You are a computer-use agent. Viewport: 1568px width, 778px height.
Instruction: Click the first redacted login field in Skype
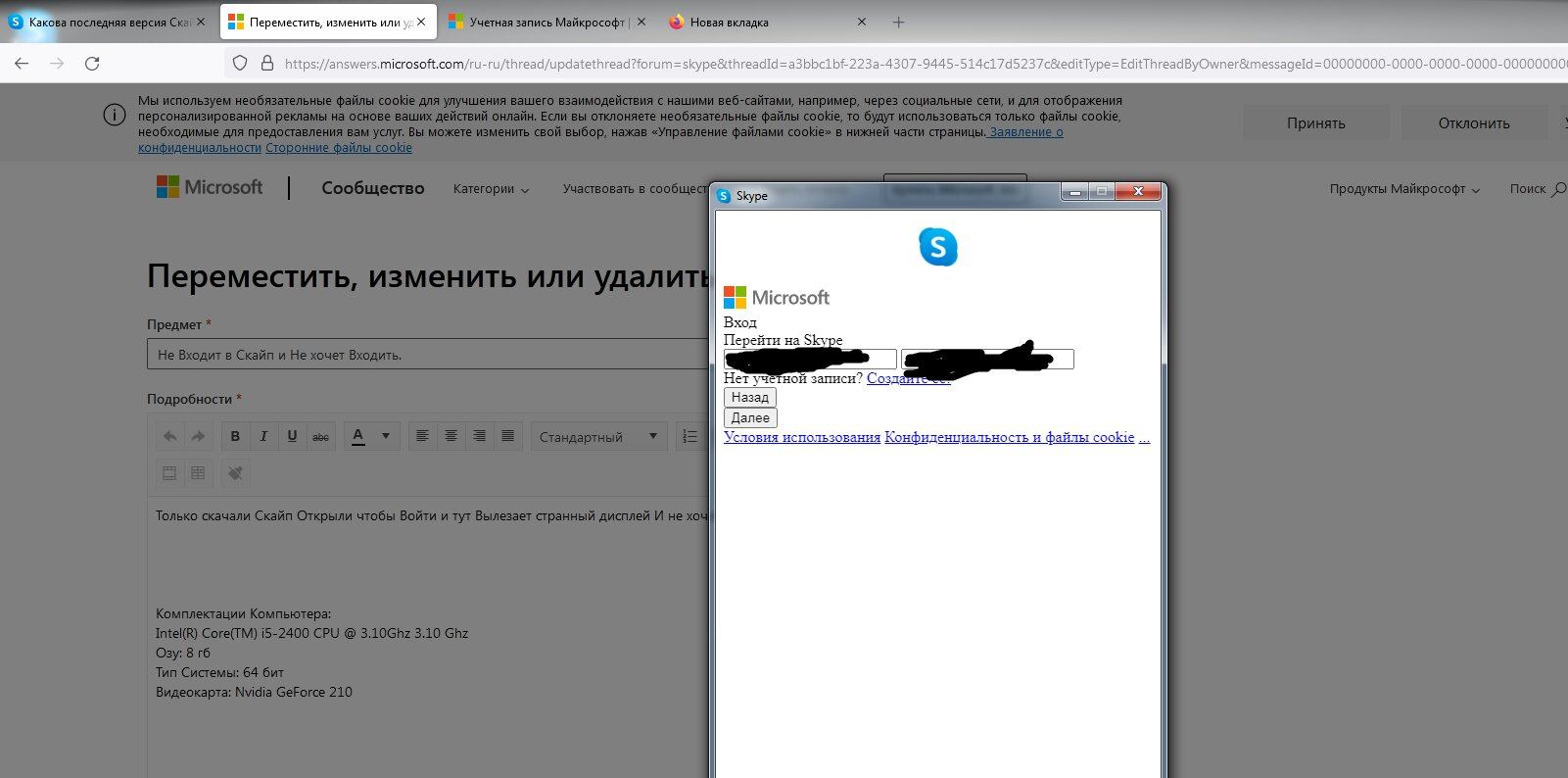[810, 360]
